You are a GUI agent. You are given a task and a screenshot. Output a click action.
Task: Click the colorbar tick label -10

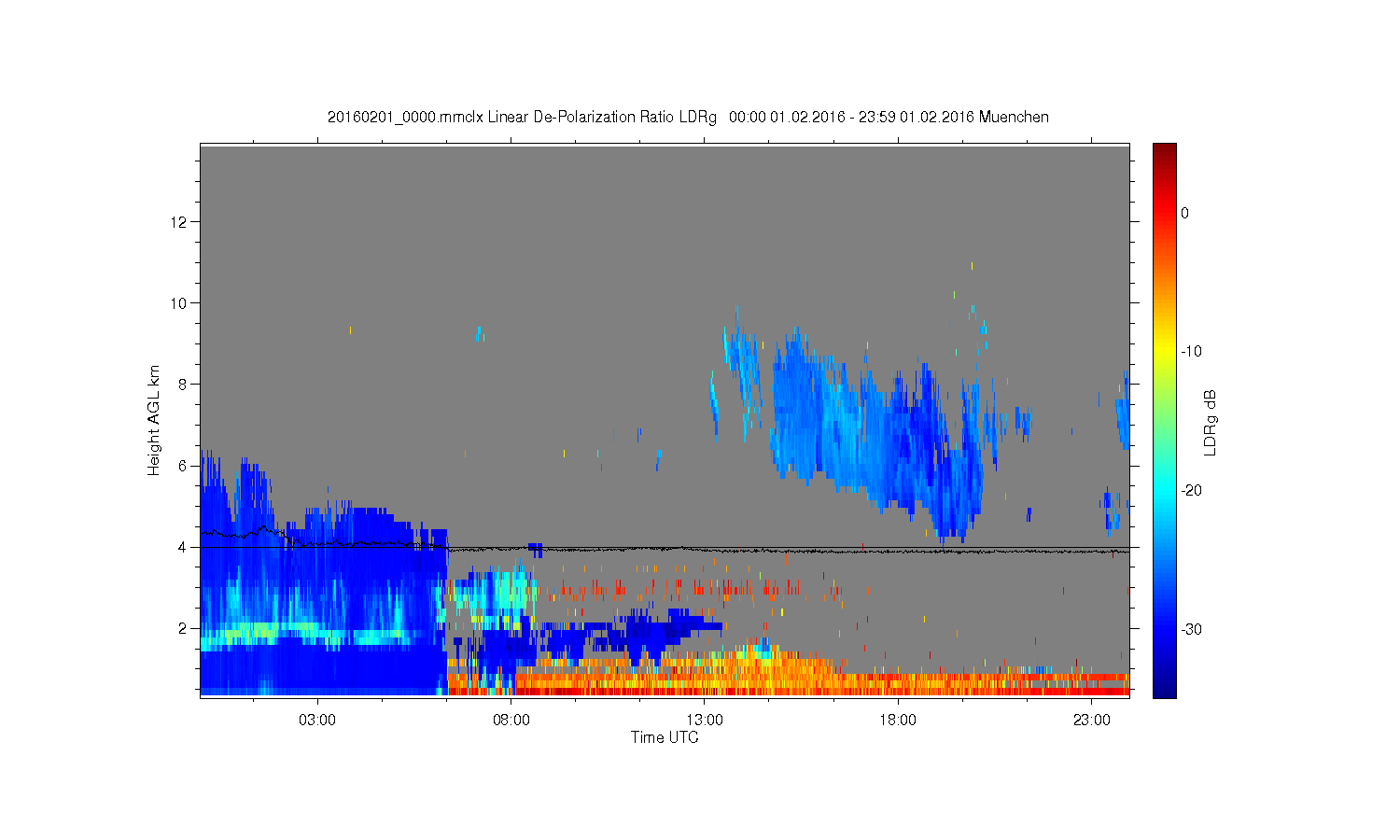tap(1191, 352)
